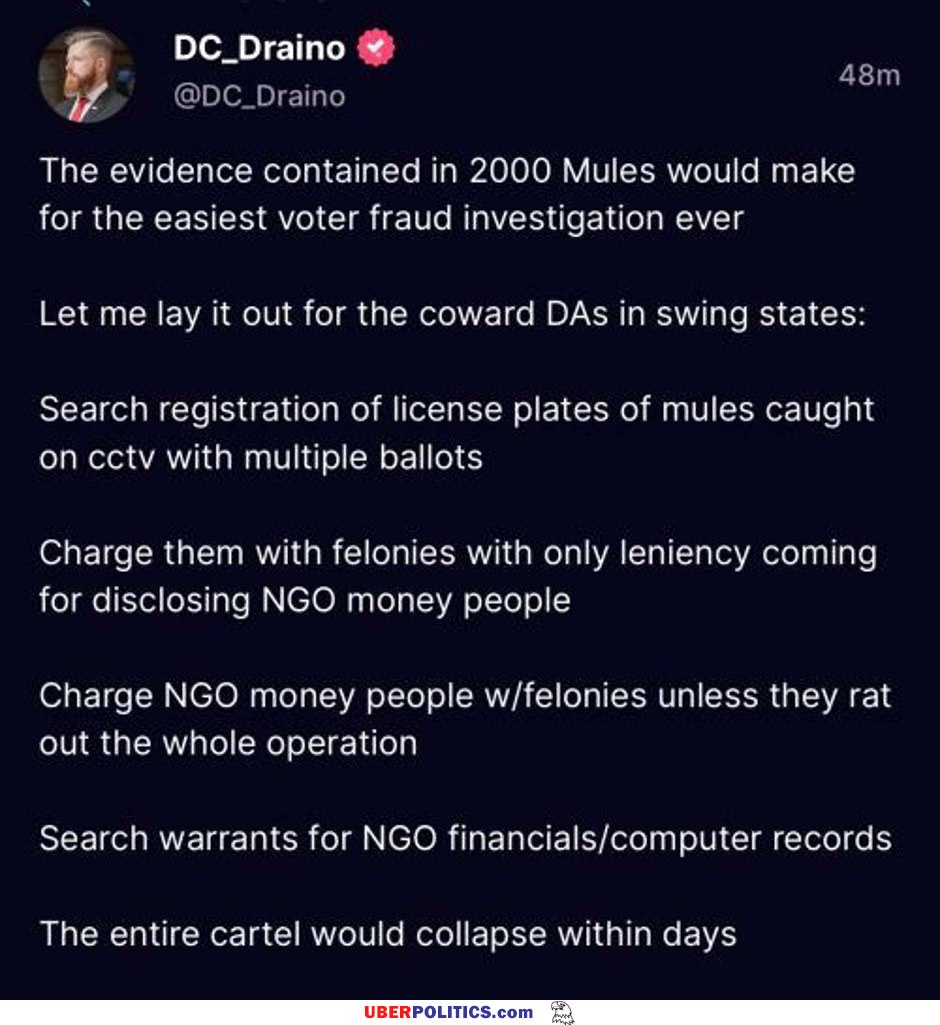
Task: Click the eagle logo next to UberPolitics.com
Action: pyautogui.click(x=562, y=1013)
